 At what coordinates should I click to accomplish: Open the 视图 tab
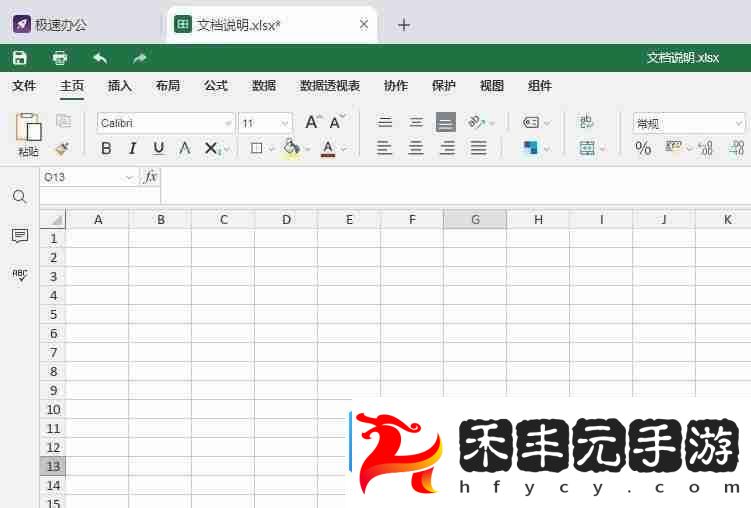(492, 86)
